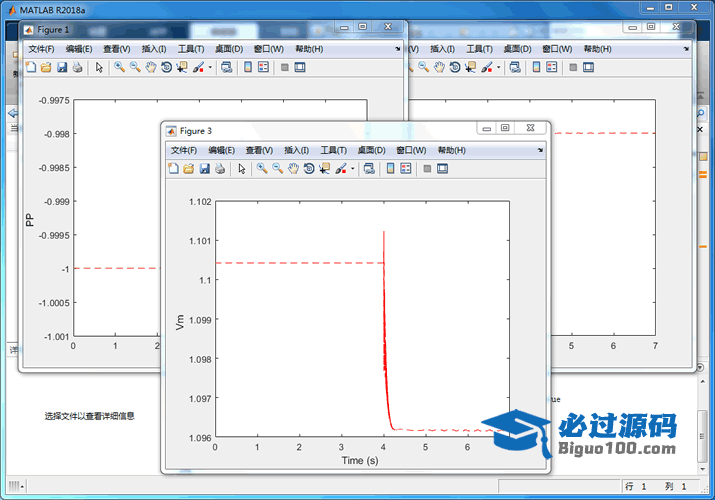Open 文件(F) menu in Figure 3
This screenshot has width=715, height=500.
pyautogui.click(x=184, y=150)
